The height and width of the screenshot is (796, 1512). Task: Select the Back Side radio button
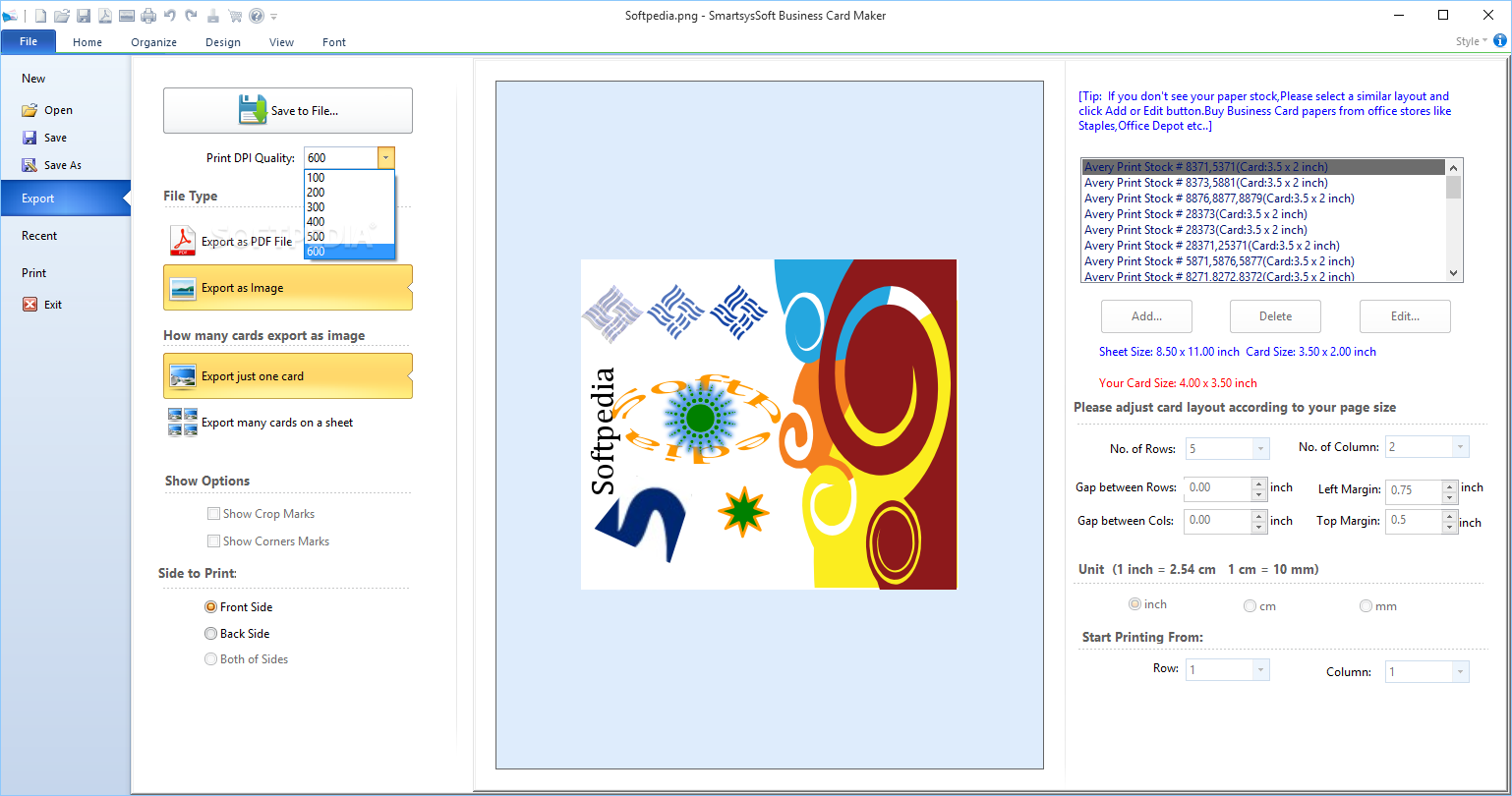210,634
